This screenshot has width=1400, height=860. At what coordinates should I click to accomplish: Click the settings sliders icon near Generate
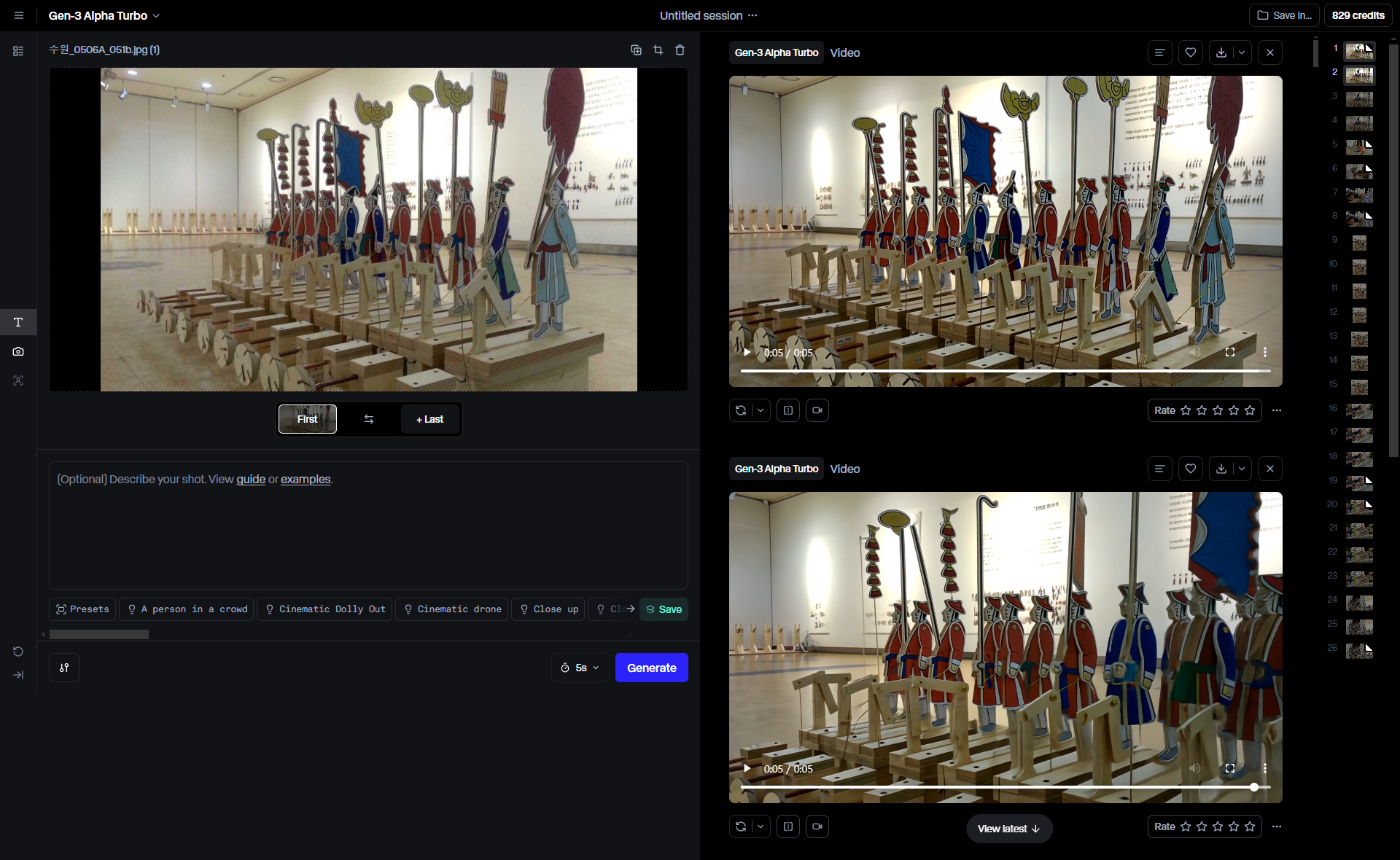pos(64,668)
